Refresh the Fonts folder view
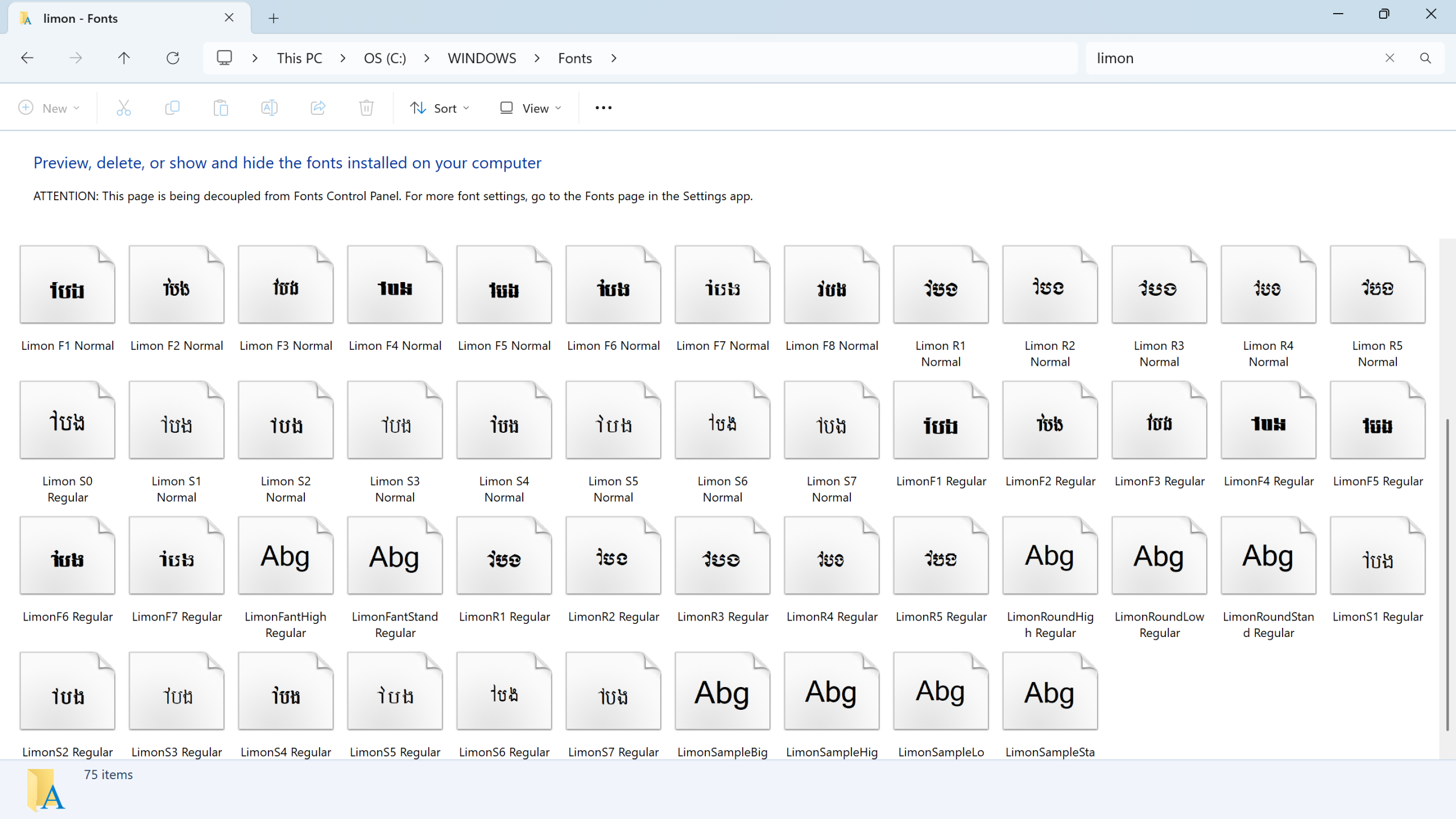1456x819 pixels. (x=173, y=58)
